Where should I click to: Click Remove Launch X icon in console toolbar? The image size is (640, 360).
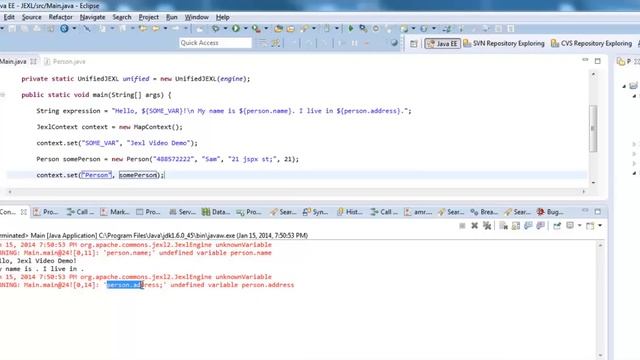[x=474, y=225]
